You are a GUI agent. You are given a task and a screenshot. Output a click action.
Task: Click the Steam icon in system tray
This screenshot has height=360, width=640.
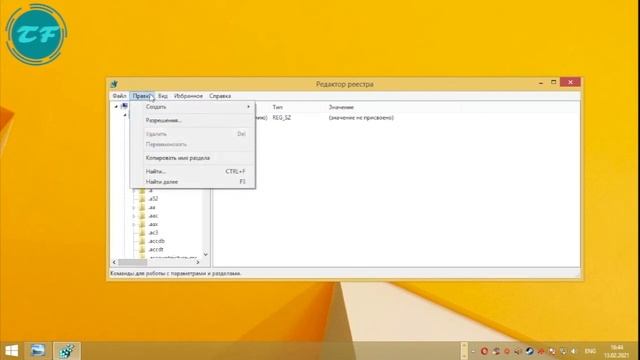529,351
